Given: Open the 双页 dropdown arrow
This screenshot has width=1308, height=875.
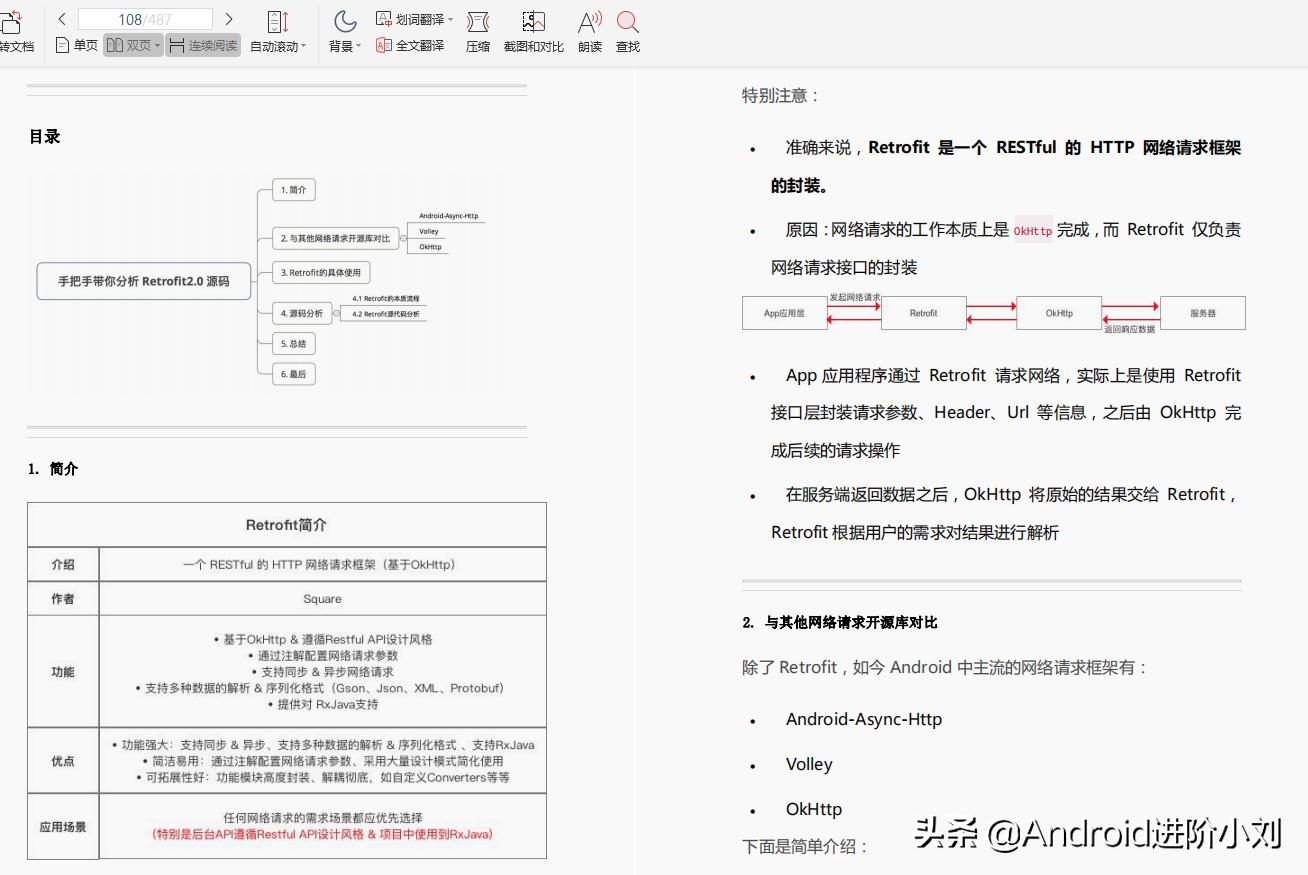Looking at the screenshot, I should [158, 46].
